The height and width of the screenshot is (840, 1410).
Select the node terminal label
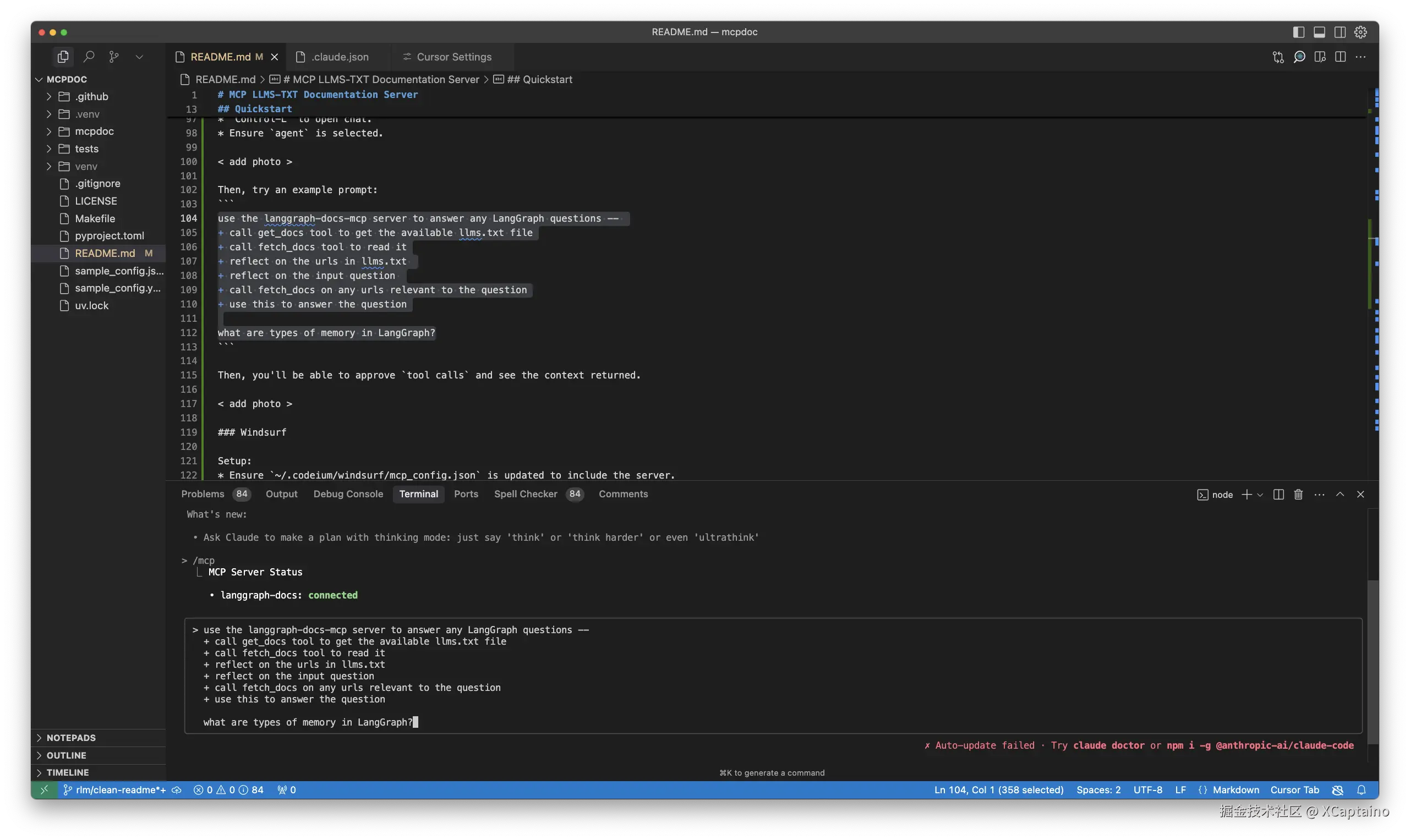1215,495
